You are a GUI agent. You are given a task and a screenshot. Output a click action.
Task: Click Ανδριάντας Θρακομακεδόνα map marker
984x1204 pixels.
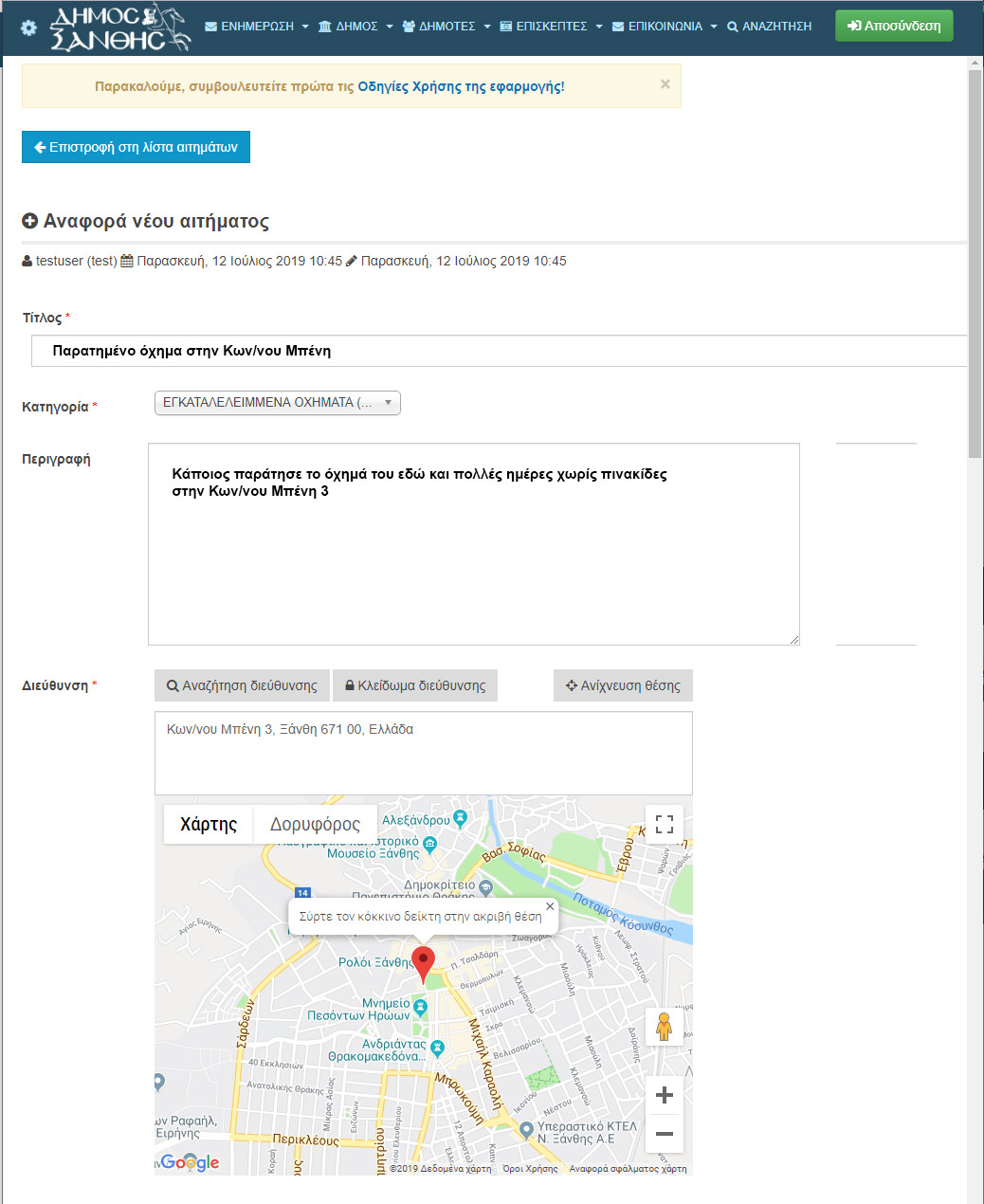pyautogui.click(x=437, y=1048)
